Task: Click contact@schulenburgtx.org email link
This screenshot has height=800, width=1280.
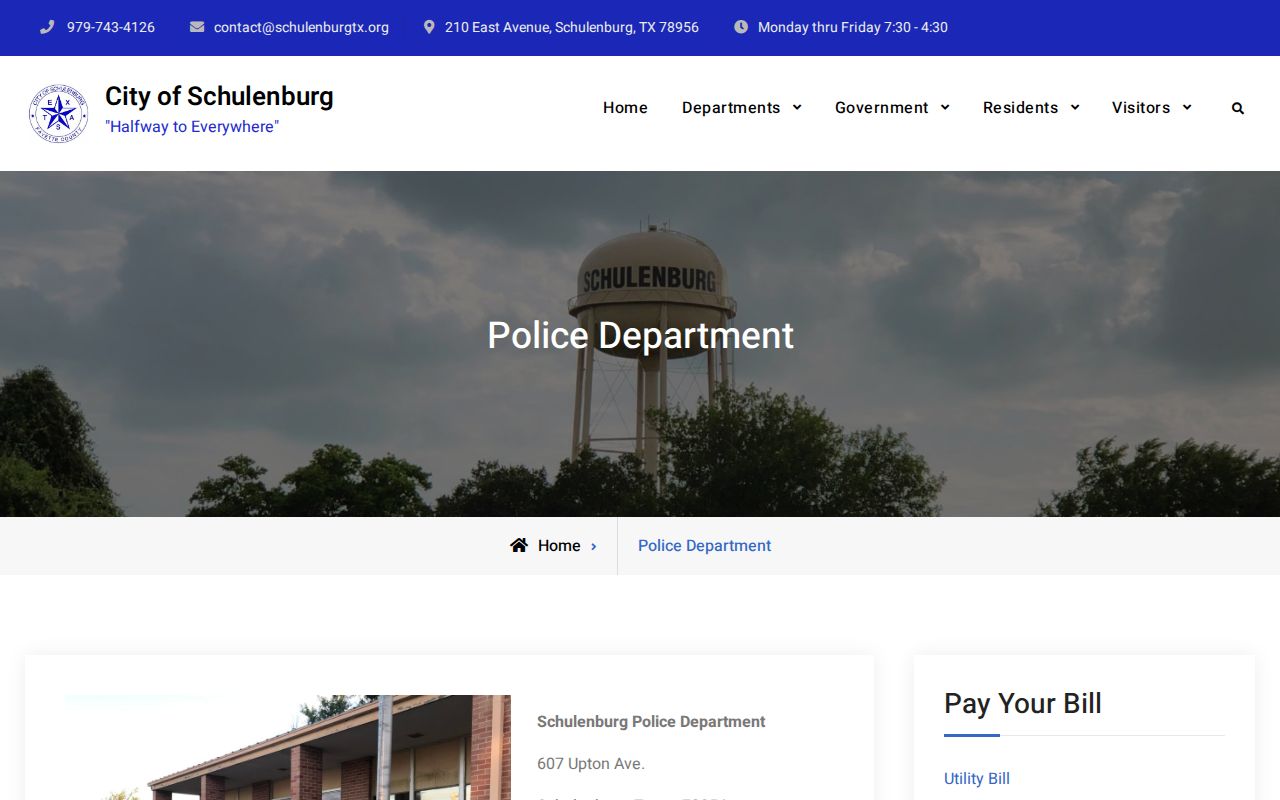Action: (301, 27)
